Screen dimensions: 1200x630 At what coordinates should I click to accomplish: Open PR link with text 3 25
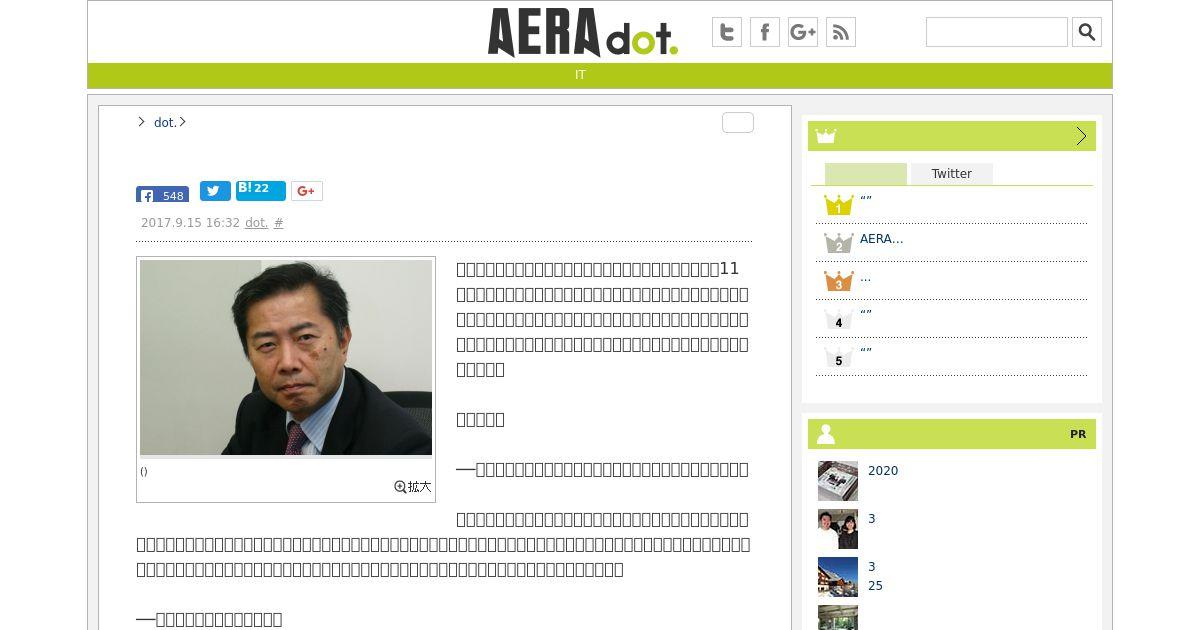[875, 576]
